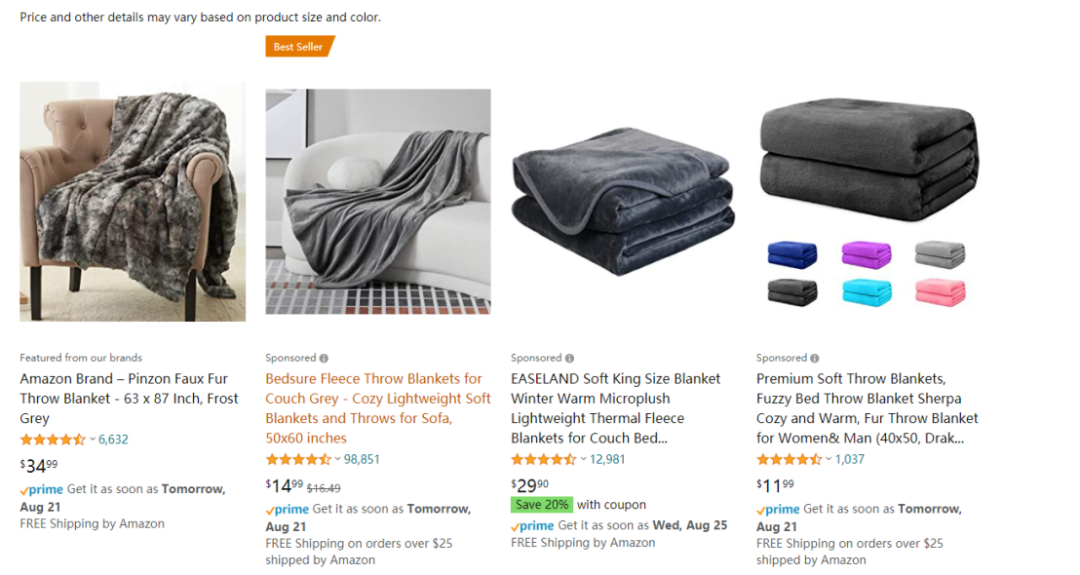Open Bedsure Fleece Throw Blankets product title
1080x575 pixels.
(378, 408)
